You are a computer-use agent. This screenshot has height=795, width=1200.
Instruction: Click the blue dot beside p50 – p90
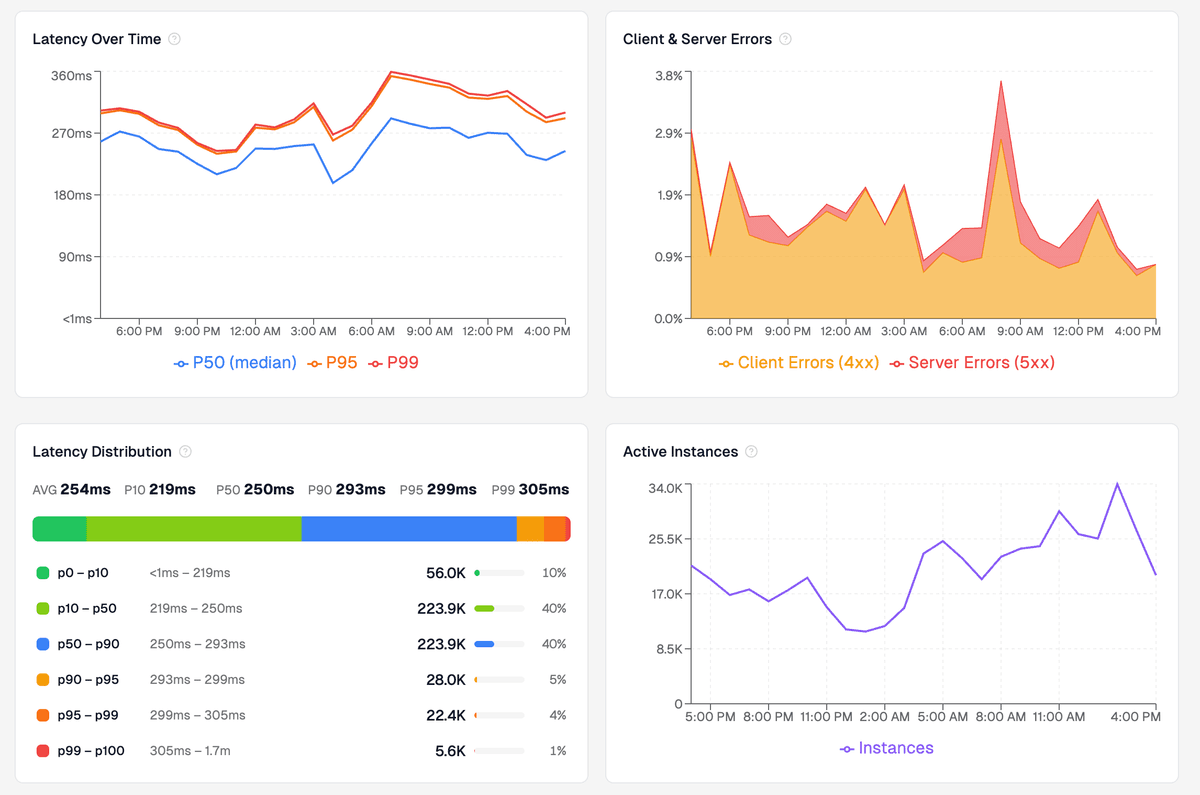(40, 644)
